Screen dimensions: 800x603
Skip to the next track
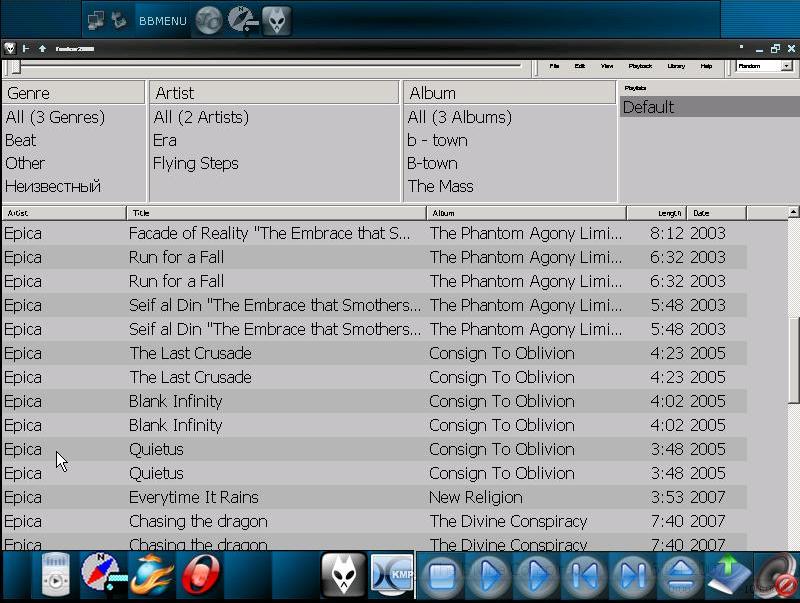(x=633, y=577)
